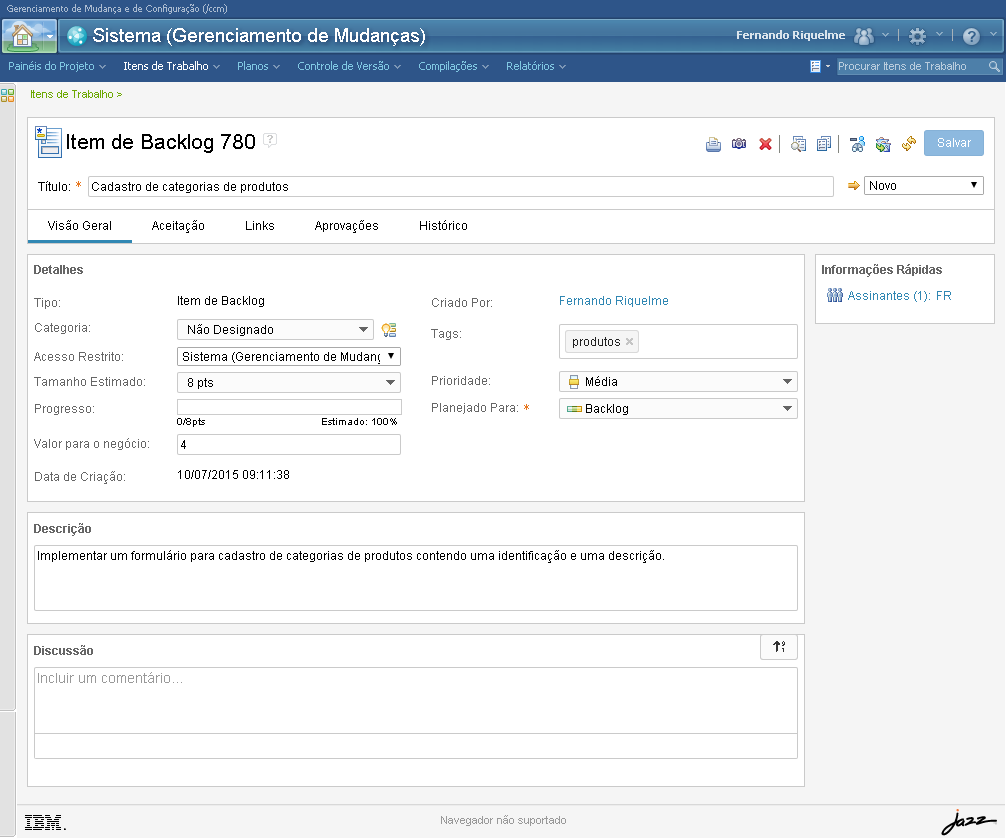Screen dimensions: 1006x838
Task: Open the Novo status dropdown
Action: click(x=923, y=185)
